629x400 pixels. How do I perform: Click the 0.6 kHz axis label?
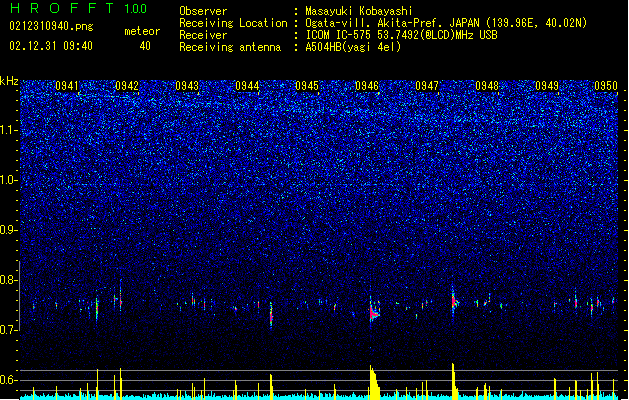9,380
